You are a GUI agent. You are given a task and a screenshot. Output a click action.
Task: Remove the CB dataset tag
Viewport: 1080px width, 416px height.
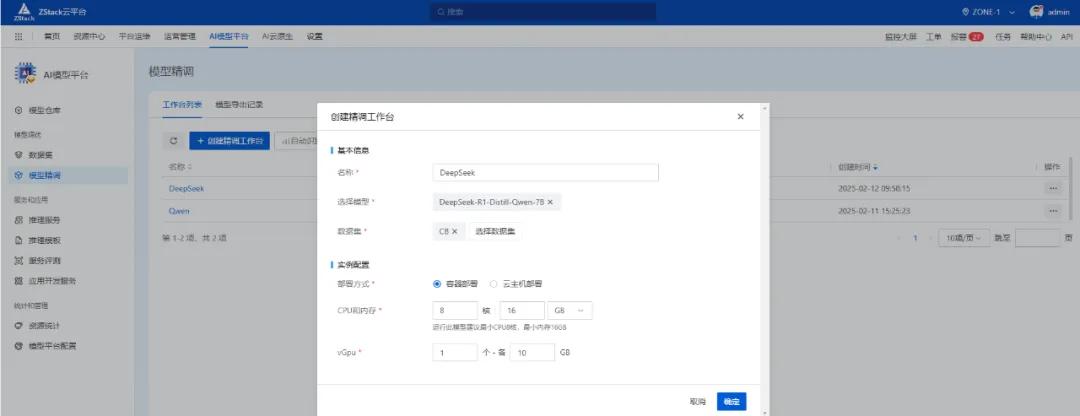(x=455, y=231)
